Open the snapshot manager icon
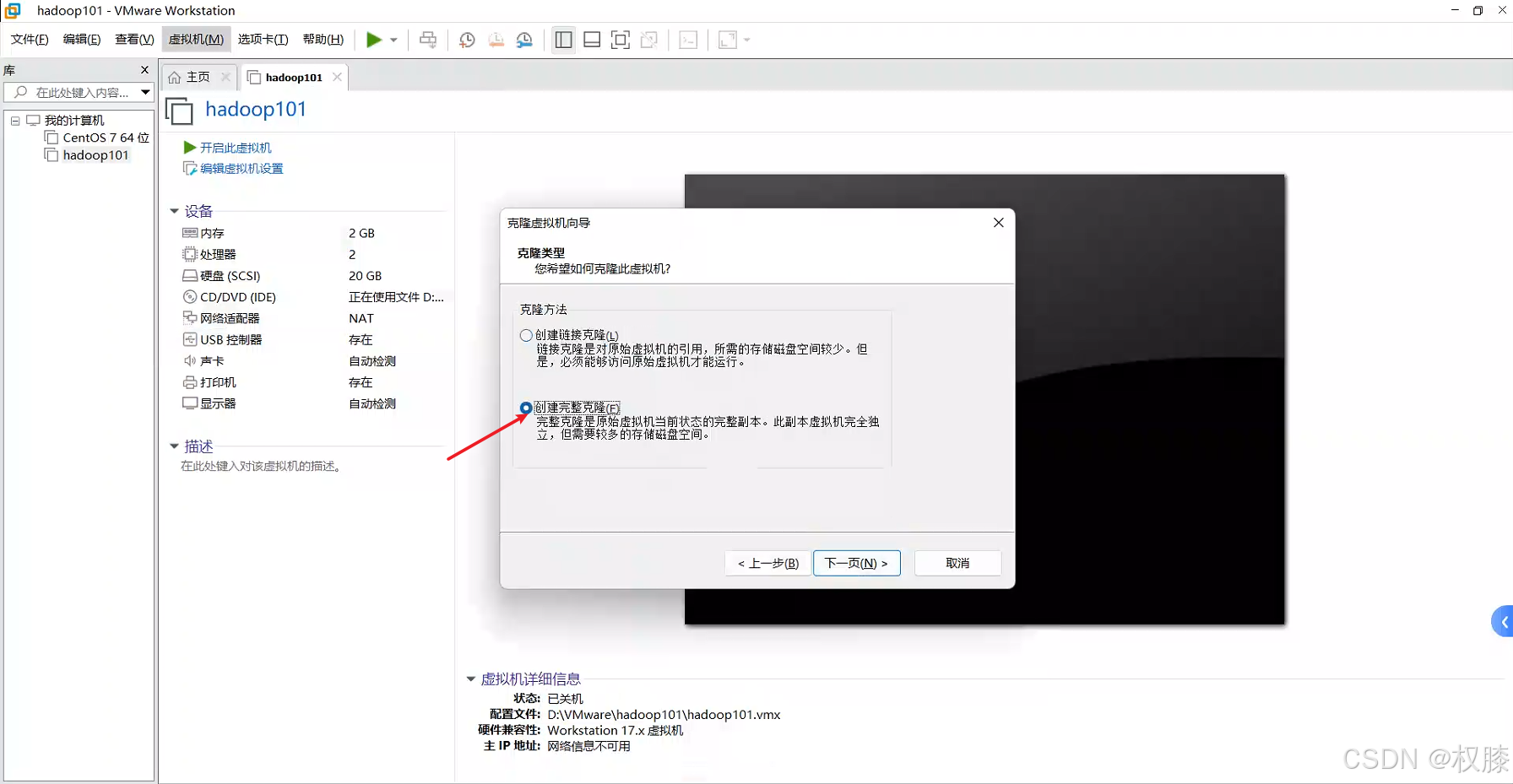1513x784 pixels. click(524, 40)
